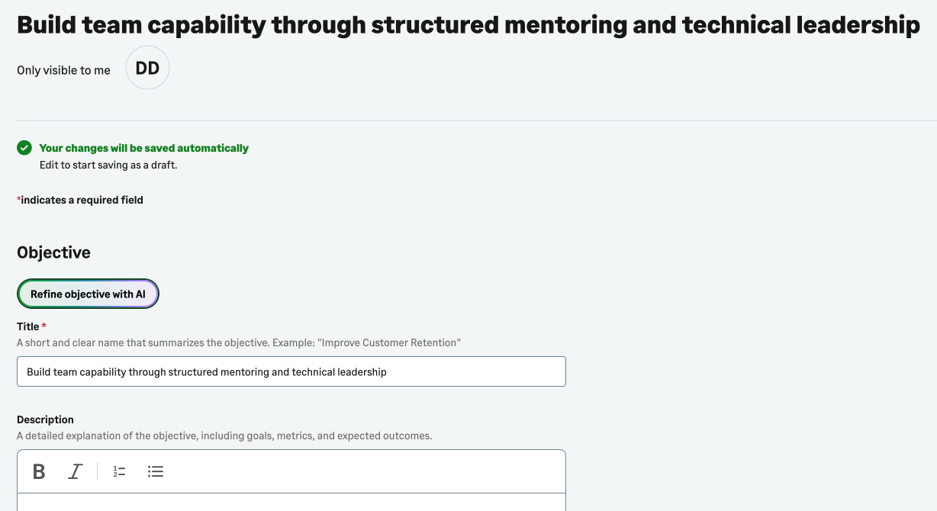Screen dimensions: 937x511
Task: Click the Title field label
Action: (28, 326)
